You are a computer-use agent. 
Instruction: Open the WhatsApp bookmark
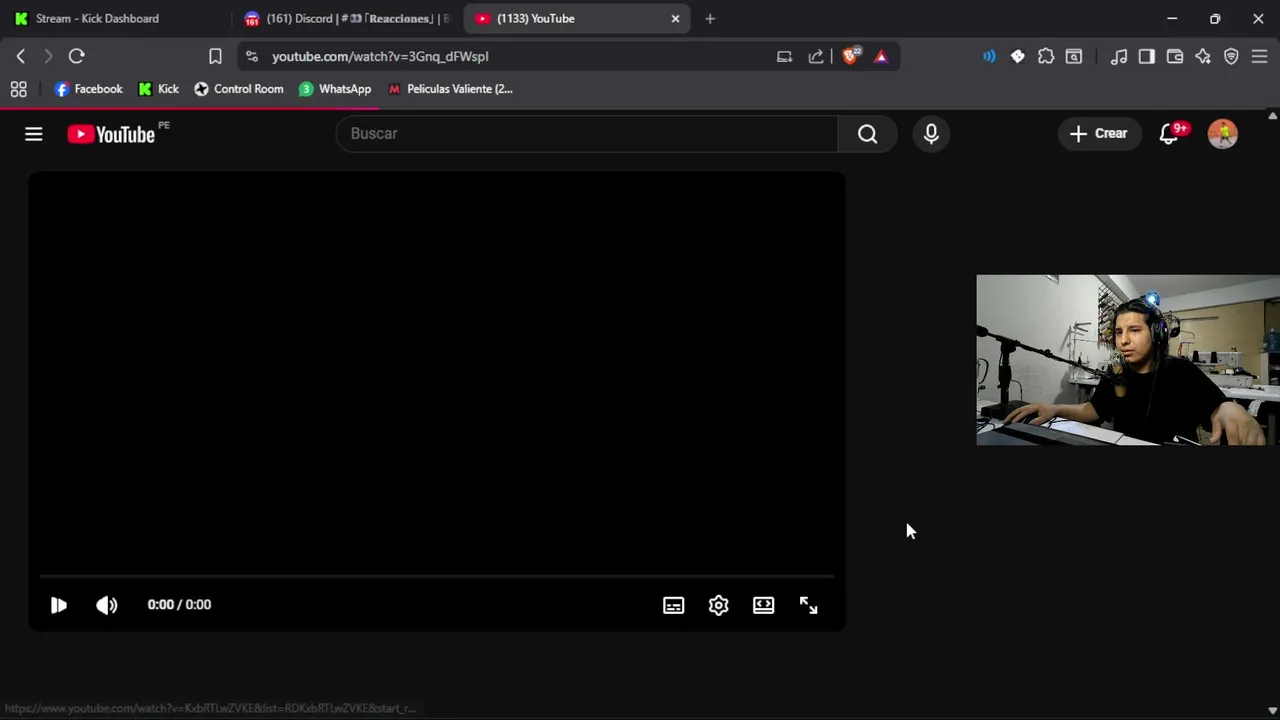pos(335,89)
